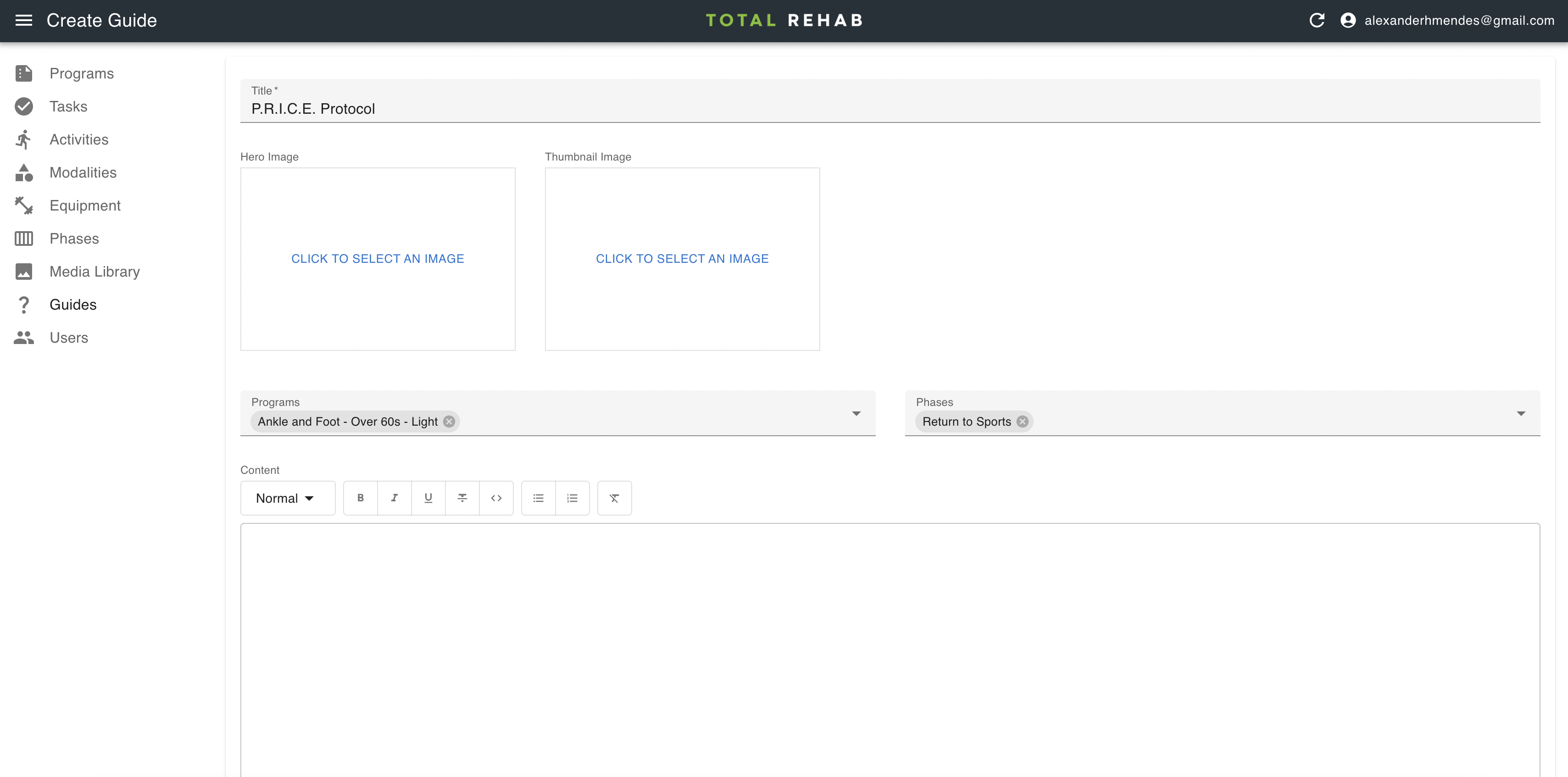Switch to the Guides section
1568x777 pixels.
point(72,304)
